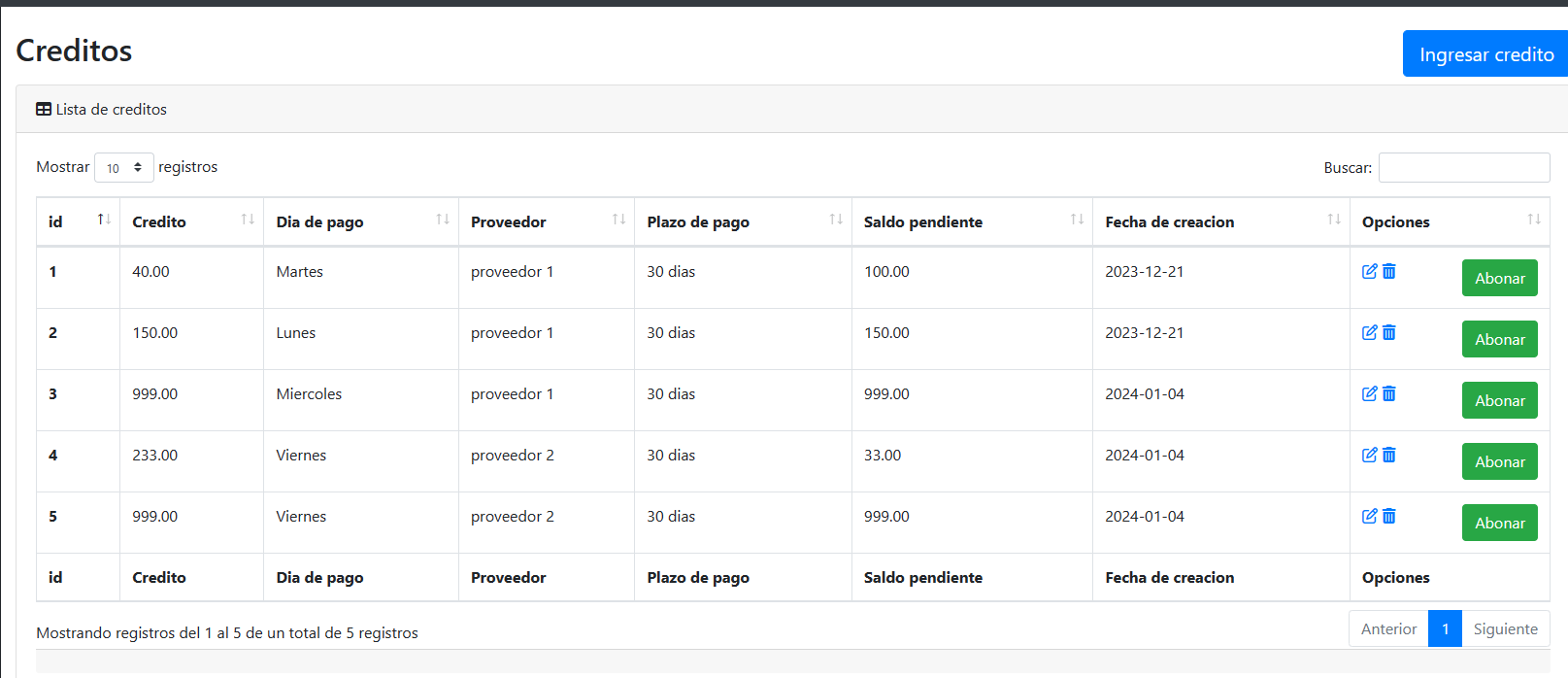Screen dimensions: 1568x678
Task: Click the Anterior pagination link
Action: pyautogui.click(x=1389, y=628)
